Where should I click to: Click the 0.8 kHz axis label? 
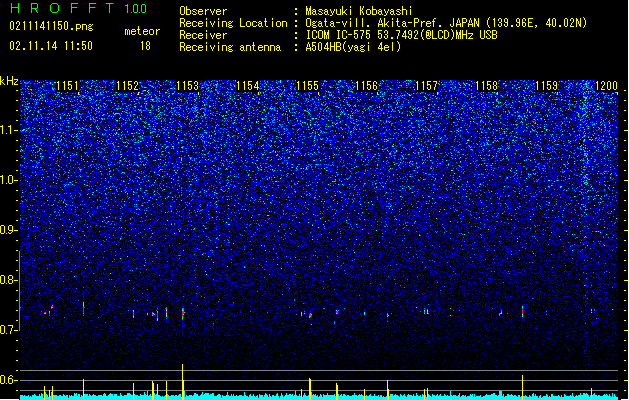coord(8,280)
